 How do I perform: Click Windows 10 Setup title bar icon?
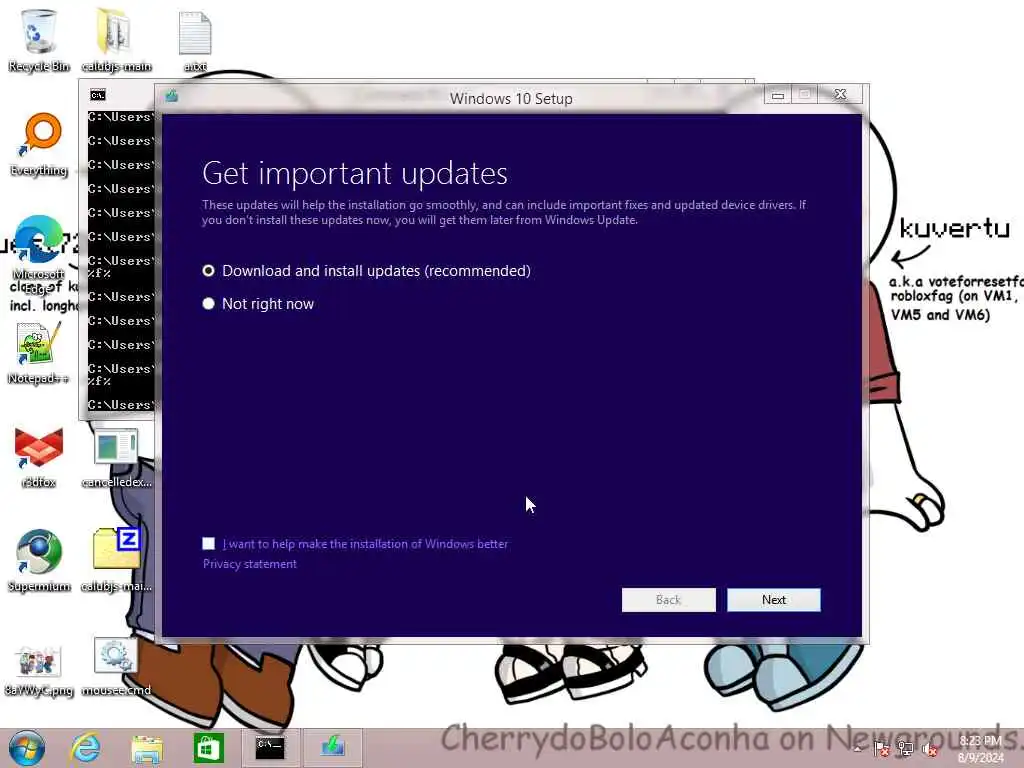(x=171, y=97)
